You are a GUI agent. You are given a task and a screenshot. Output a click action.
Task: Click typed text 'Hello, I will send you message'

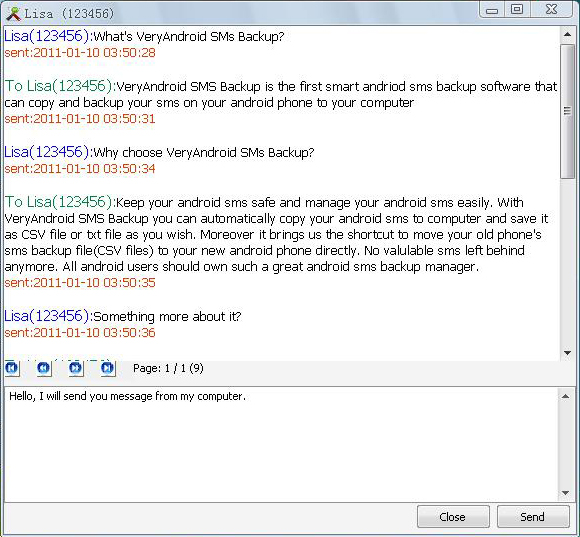point(127,396)
